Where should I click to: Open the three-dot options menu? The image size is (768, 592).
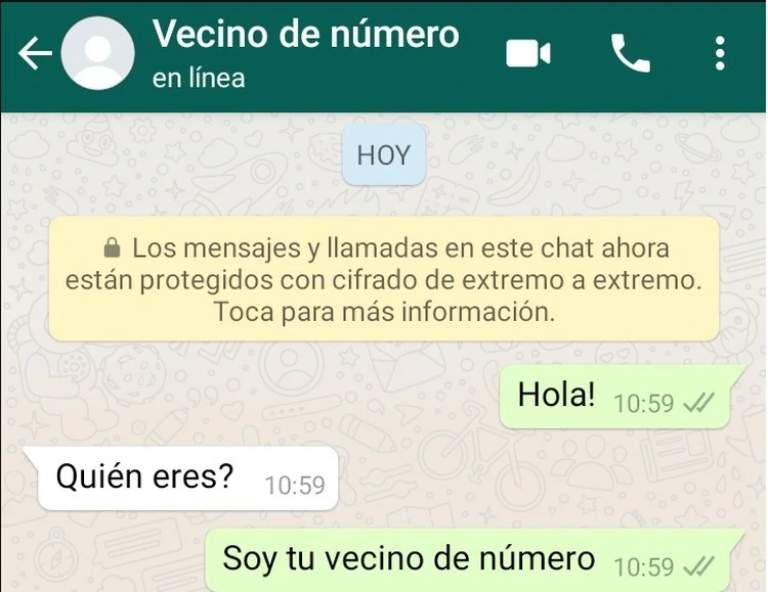pos(720,53)
